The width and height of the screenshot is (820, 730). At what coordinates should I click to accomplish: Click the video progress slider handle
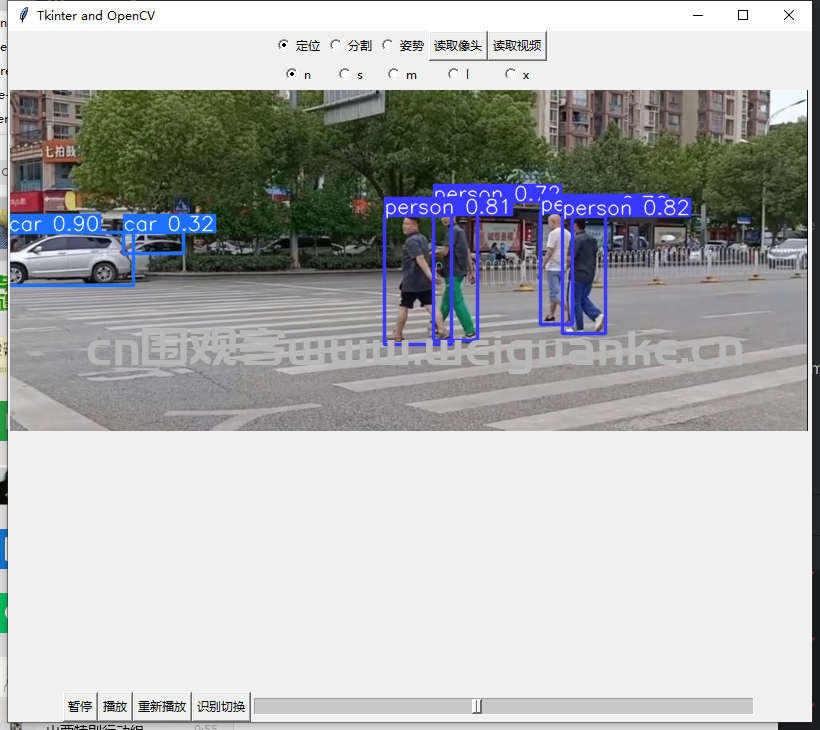477,706
